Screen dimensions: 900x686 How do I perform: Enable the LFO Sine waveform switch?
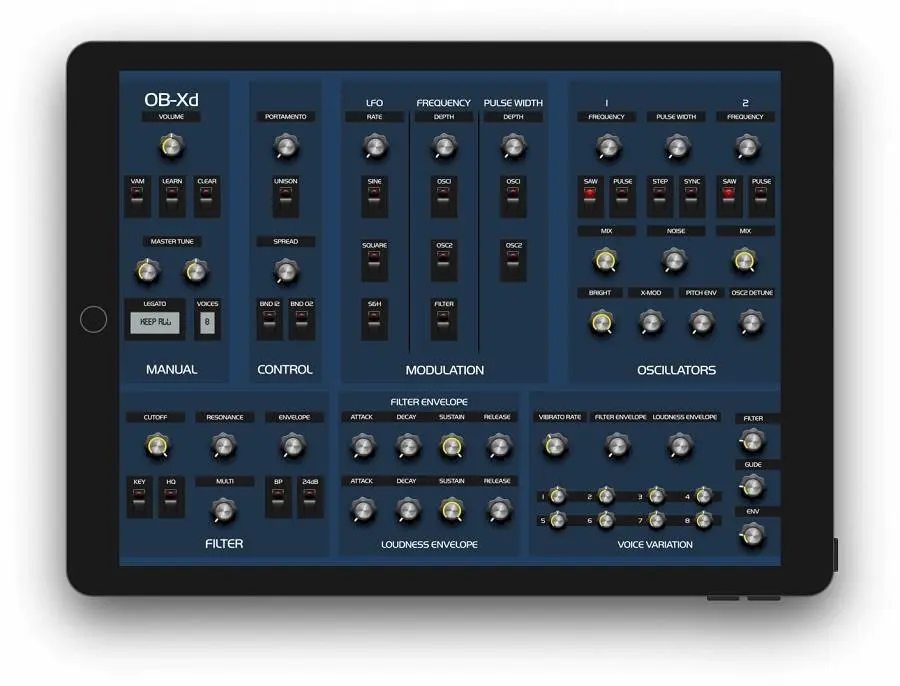click(374, 197)
